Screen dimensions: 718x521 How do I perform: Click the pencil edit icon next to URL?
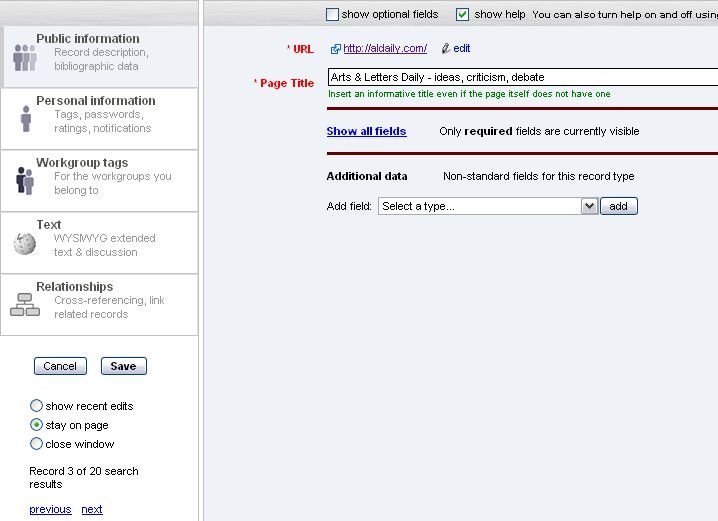pyautogui.click(x=446, y=49)
